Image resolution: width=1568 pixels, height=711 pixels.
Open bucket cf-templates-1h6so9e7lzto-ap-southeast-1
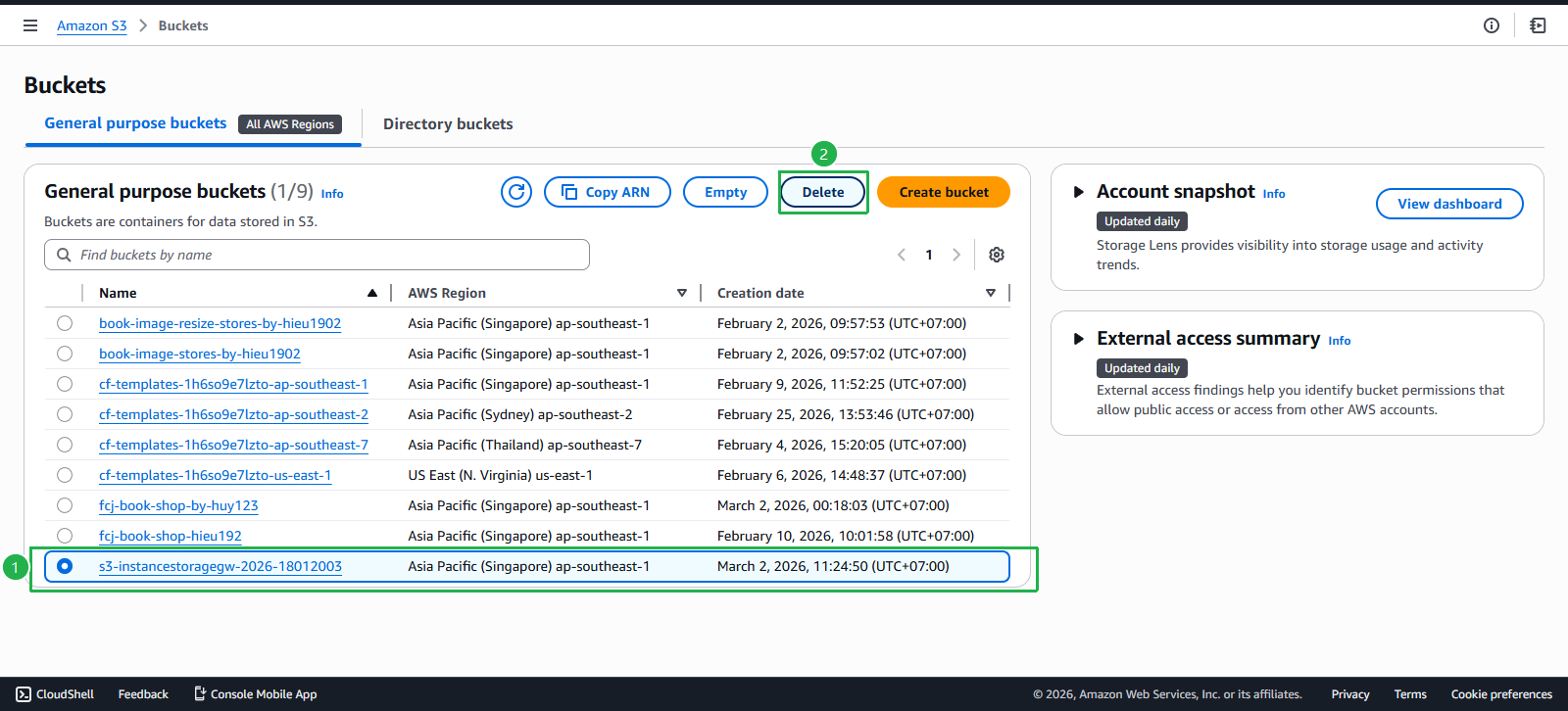[x=233, y=384]
